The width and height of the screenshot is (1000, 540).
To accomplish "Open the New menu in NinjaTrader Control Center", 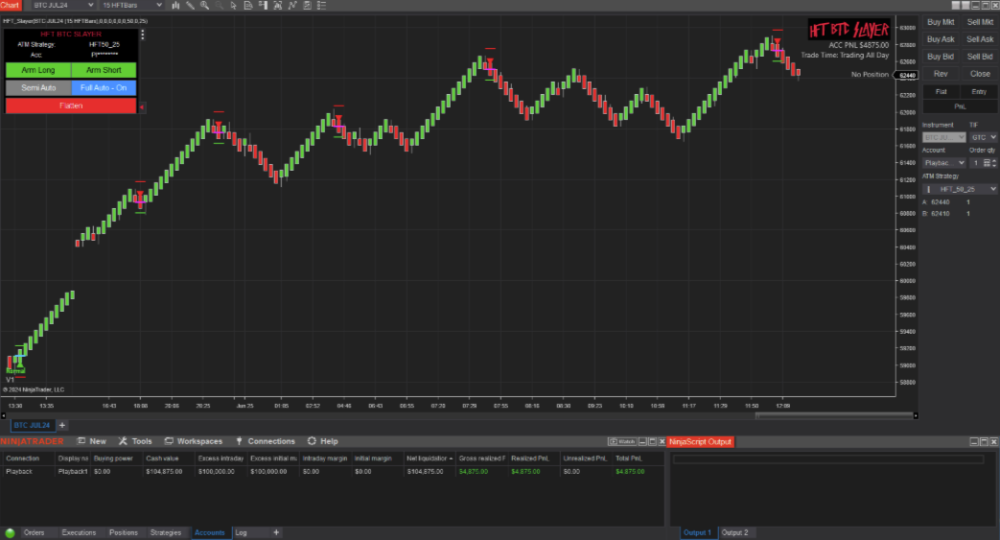I will pyautogui.click(x=92, y=441).
